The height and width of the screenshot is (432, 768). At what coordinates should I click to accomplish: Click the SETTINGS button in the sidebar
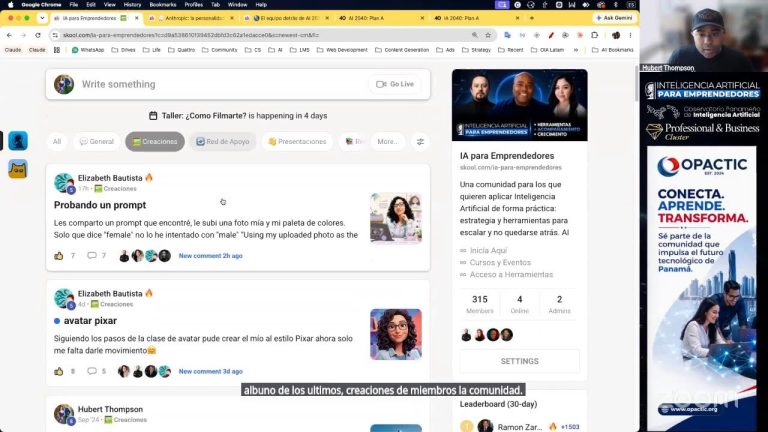(520, 361)
